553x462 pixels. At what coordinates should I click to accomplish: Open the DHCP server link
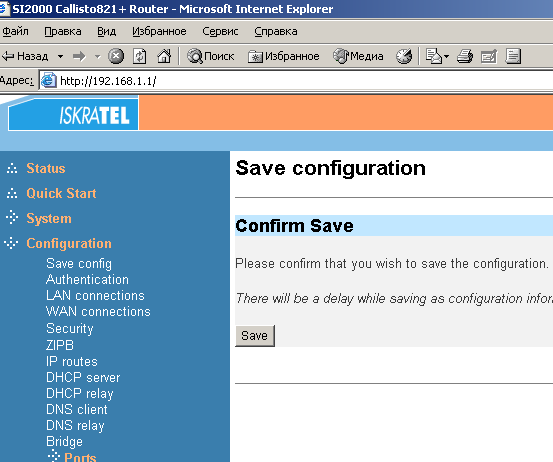click(x=83, y=377)
